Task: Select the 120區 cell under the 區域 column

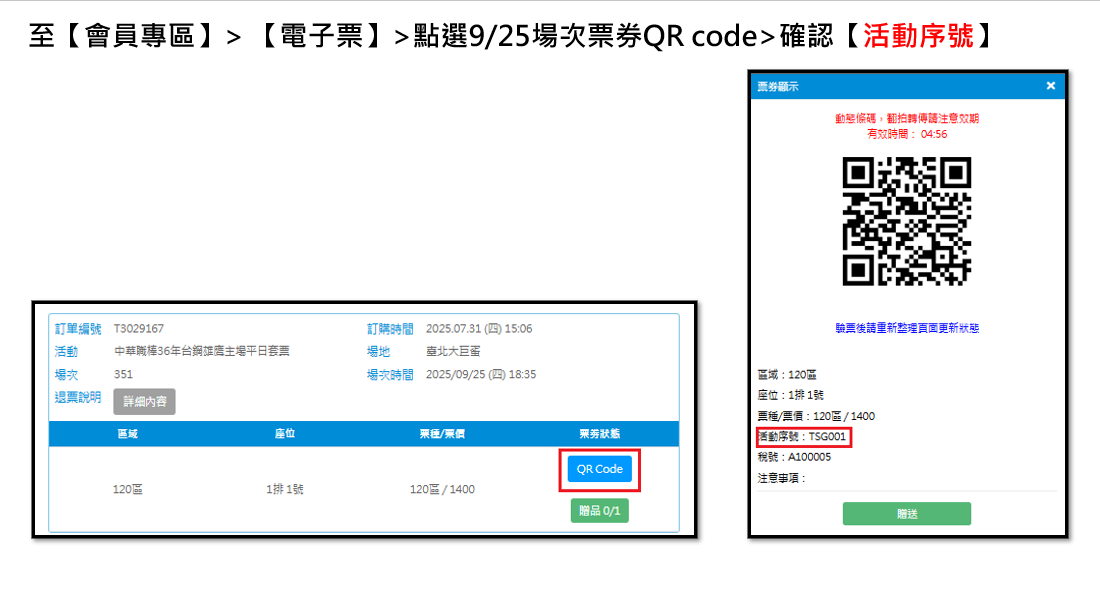Action: 128,489
